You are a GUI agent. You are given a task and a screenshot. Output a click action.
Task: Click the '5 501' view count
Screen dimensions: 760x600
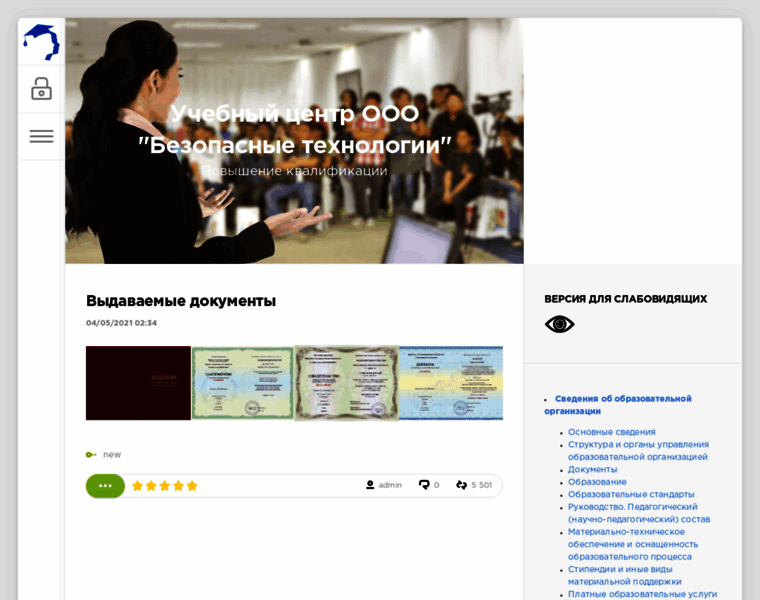point(482,485)
